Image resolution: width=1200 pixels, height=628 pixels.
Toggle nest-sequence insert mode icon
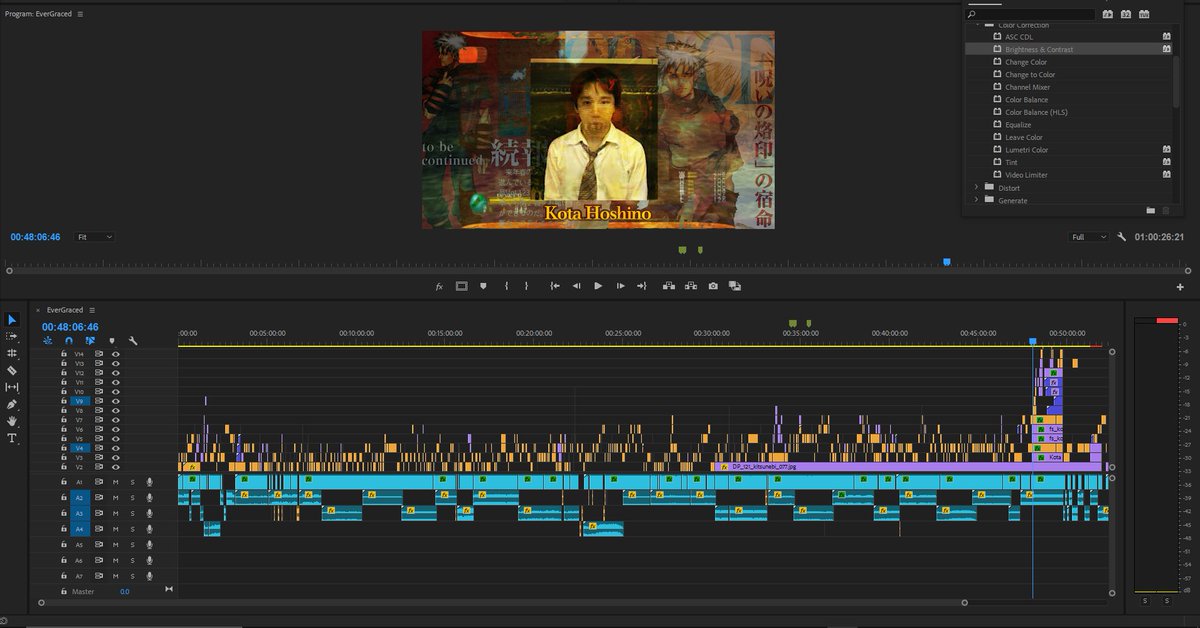point(48,341)
